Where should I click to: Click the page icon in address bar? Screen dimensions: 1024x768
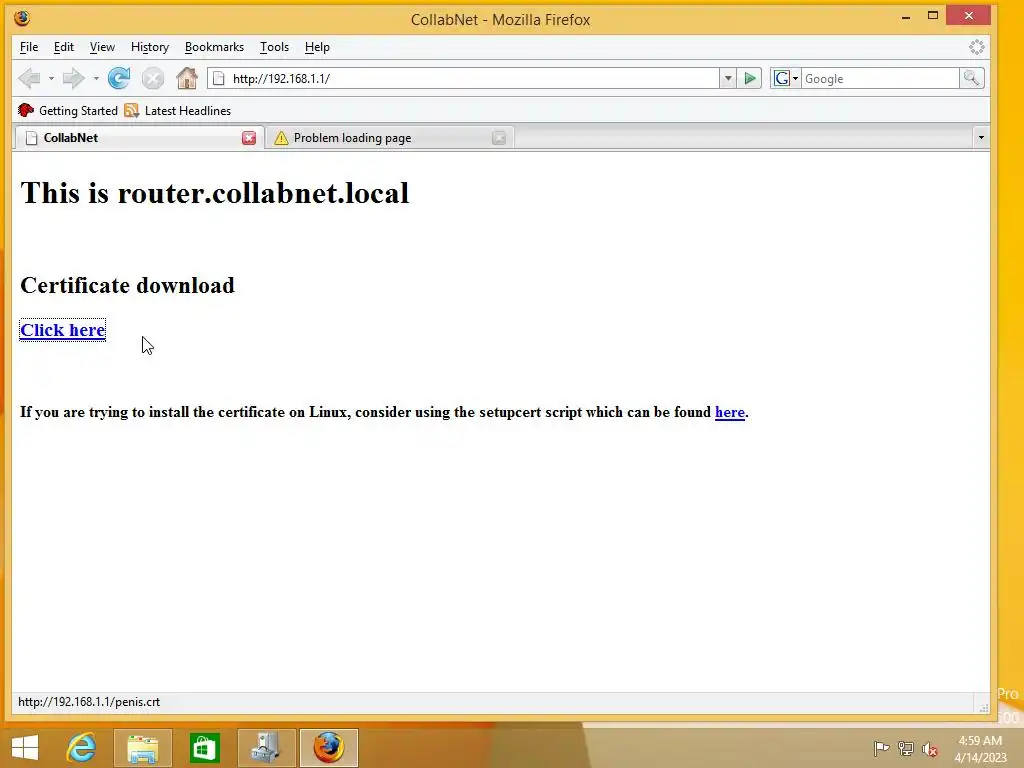tap(219, 78)
